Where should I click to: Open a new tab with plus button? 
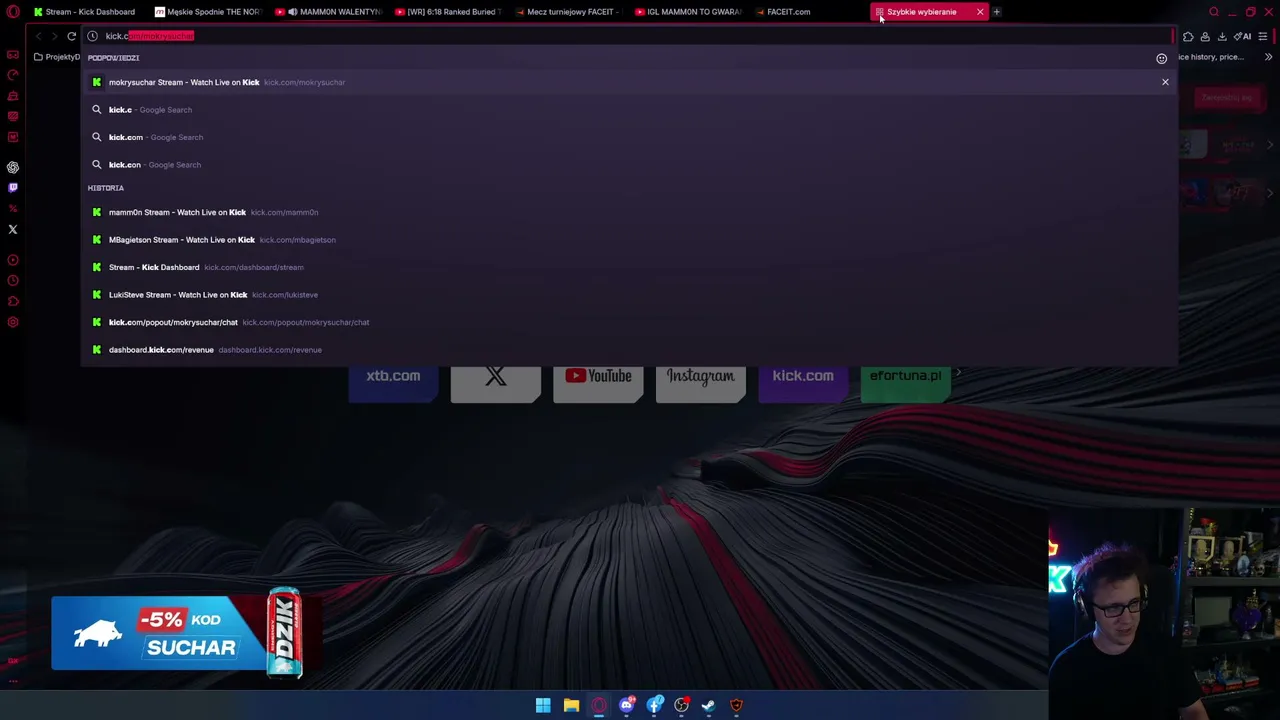click(996, 12)
